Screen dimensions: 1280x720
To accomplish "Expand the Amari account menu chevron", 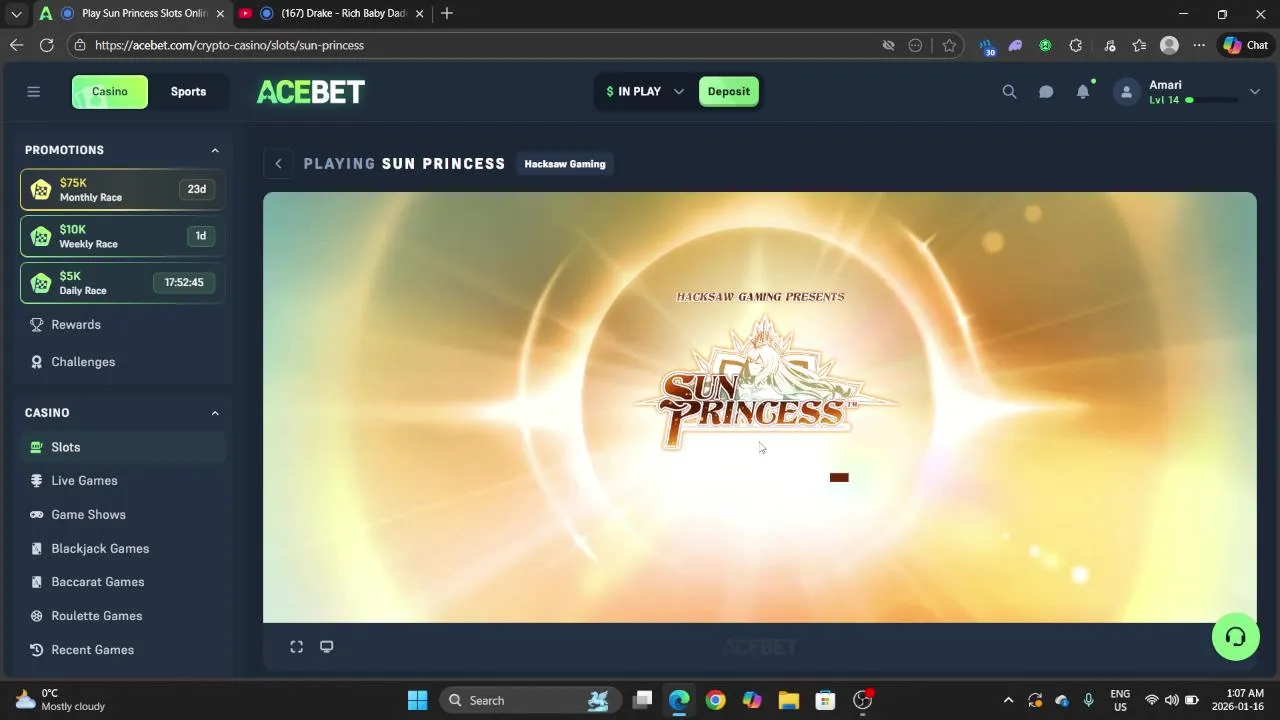I will (x=1254, y=92).
